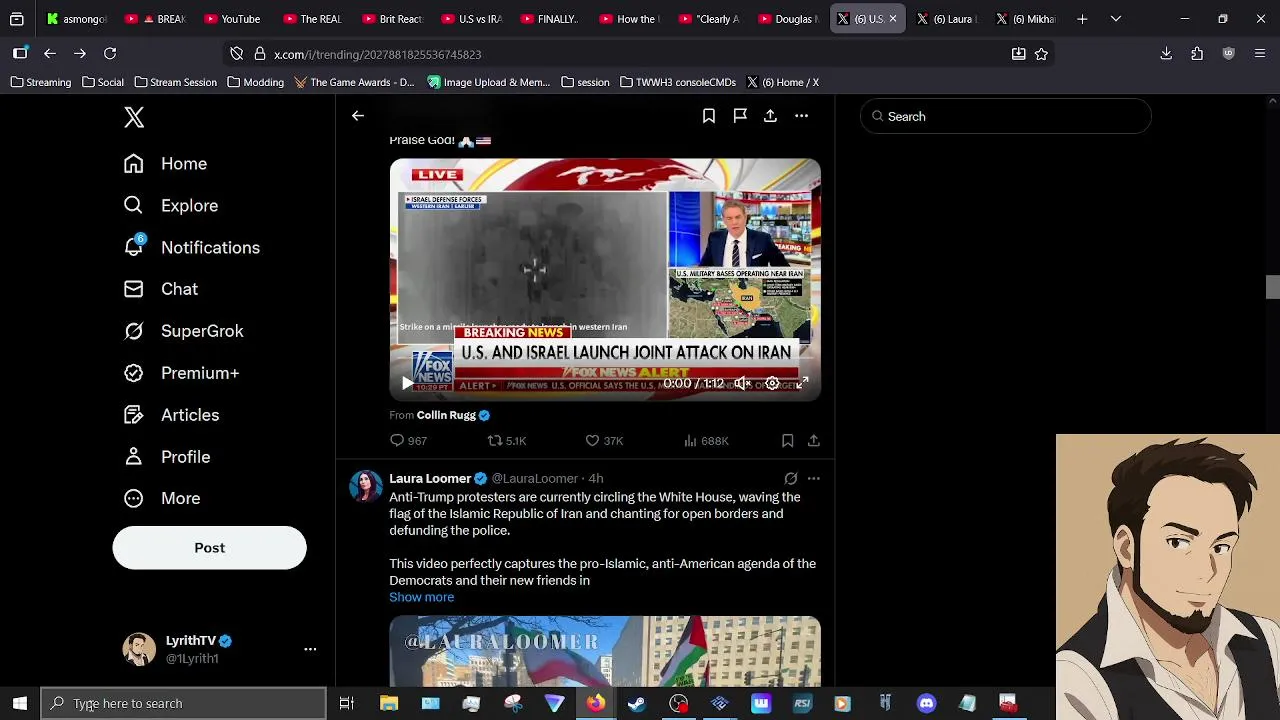Viewport: 1280px width, 720px height.
Task: Open the Windows Start menu
Action: click(20, 704)
